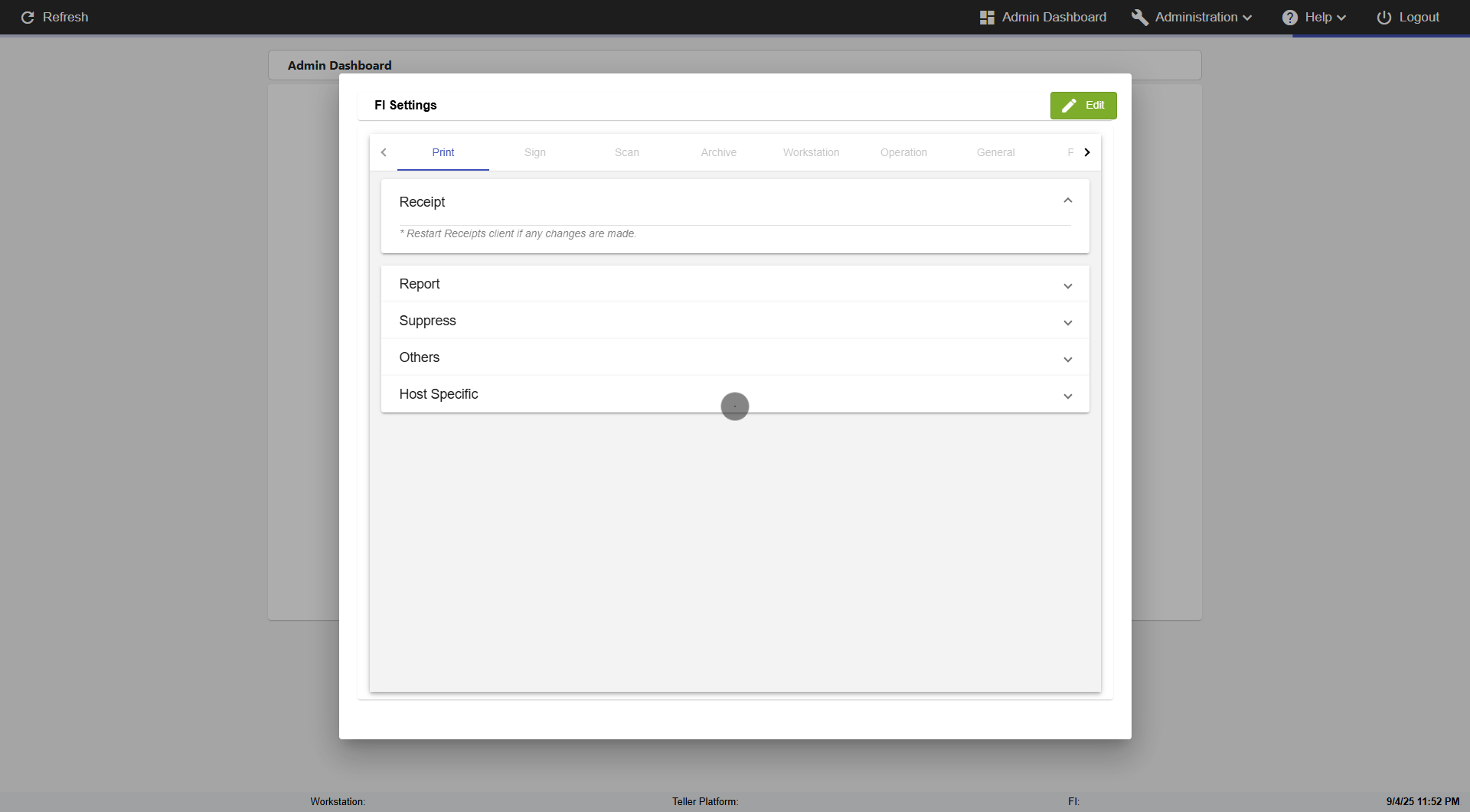This screenshot has width=1470, height=812.
Task: Expand the Report section chevron
Action: coord(1068,286)
